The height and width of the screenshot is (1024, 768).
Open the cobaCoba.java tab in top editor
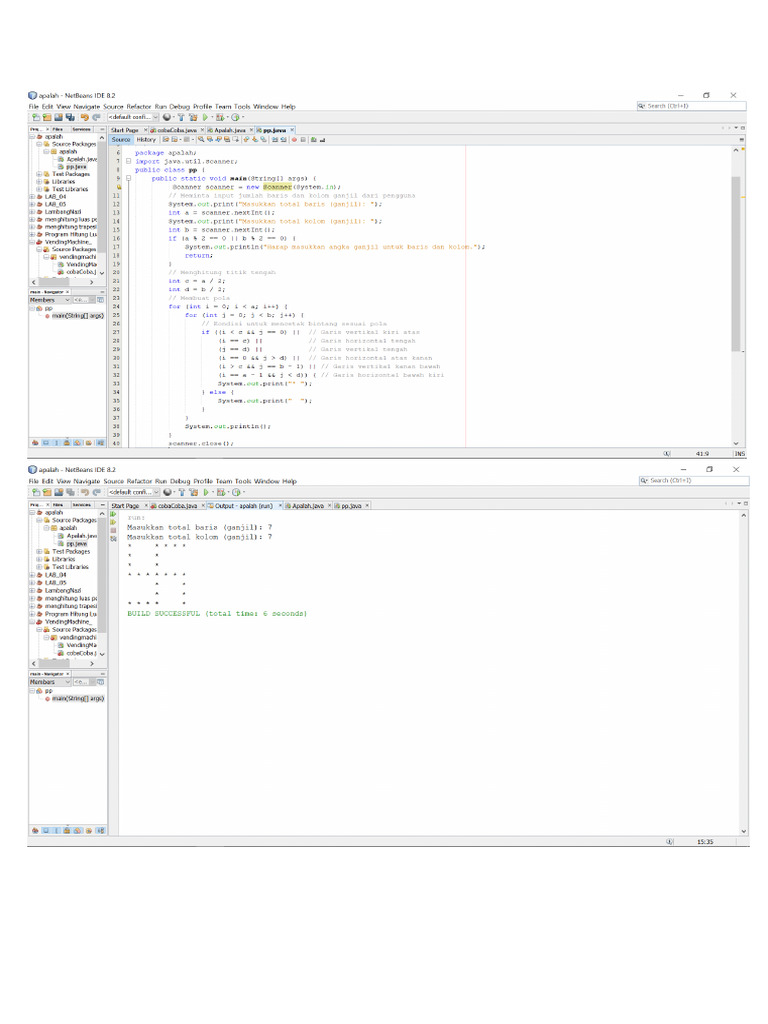point(177,130)
